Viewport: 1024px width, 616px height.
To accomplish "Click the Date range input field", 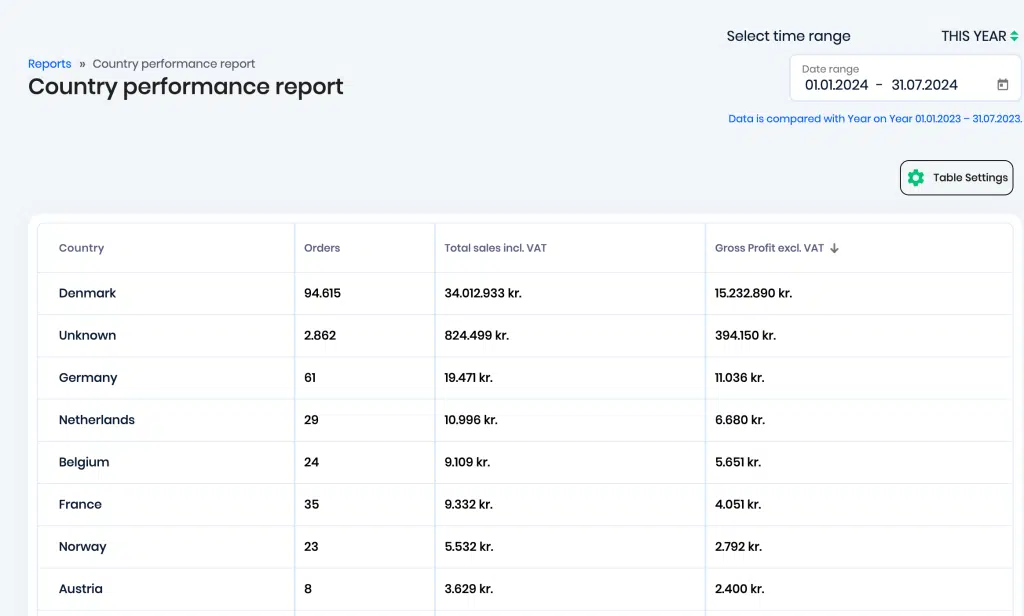I will tap(905, 78).
